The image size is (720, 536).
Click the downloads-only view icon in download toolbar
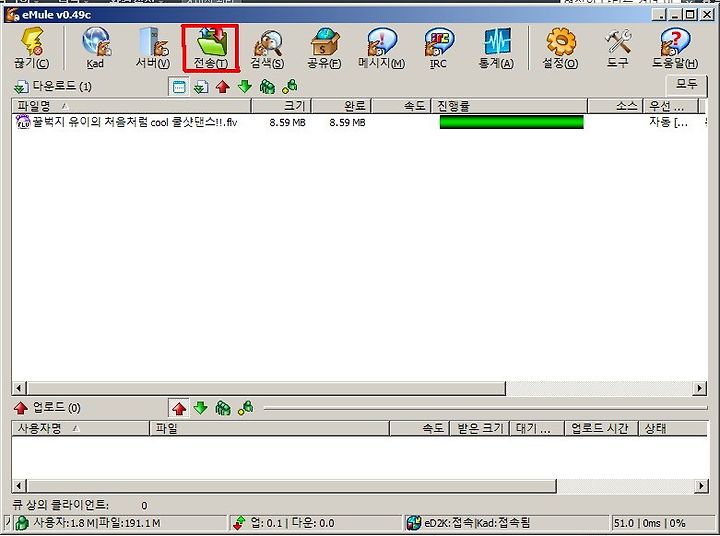tap(201, 86)
